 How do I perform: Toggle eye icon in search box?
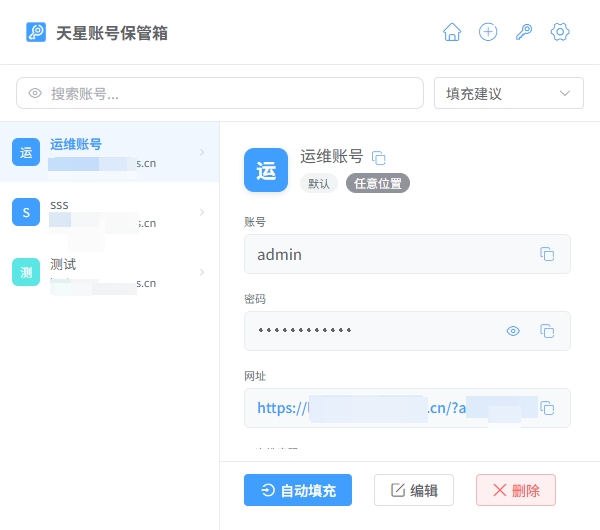35,93
